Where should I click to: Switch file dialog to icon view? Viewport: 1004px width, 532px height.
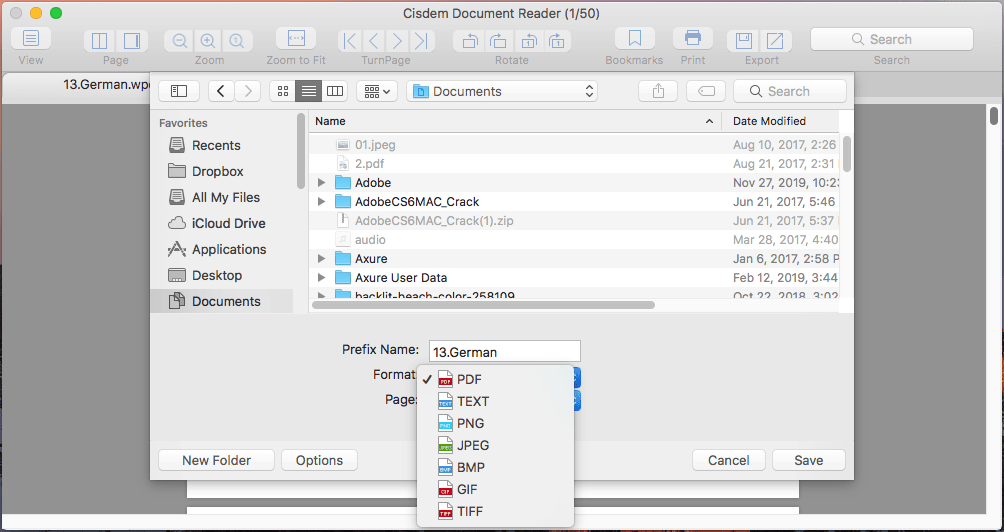click(282, 91)
